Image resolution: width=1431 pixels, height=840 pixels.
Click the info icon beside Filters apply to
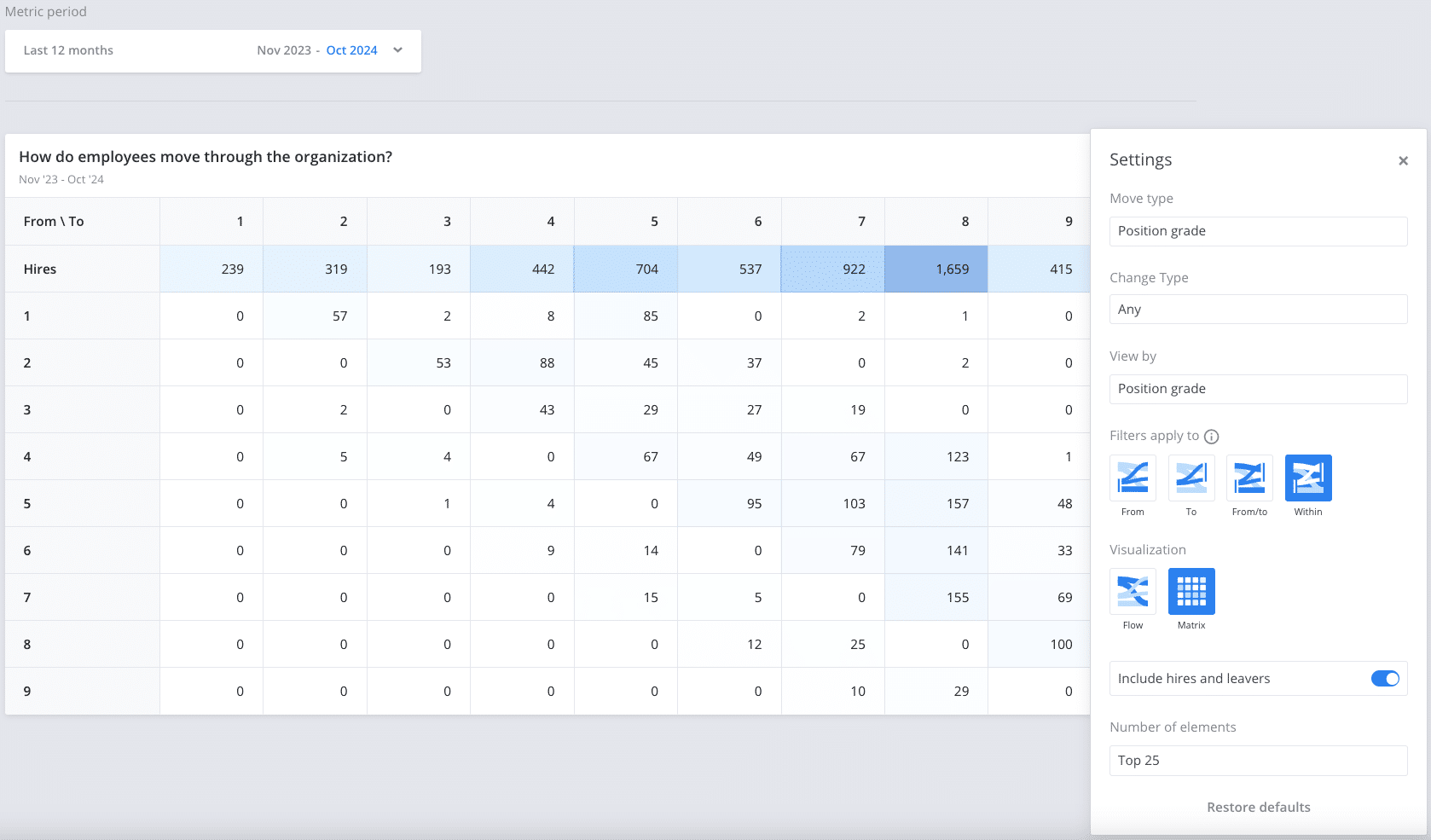(x=1212, y=436)
